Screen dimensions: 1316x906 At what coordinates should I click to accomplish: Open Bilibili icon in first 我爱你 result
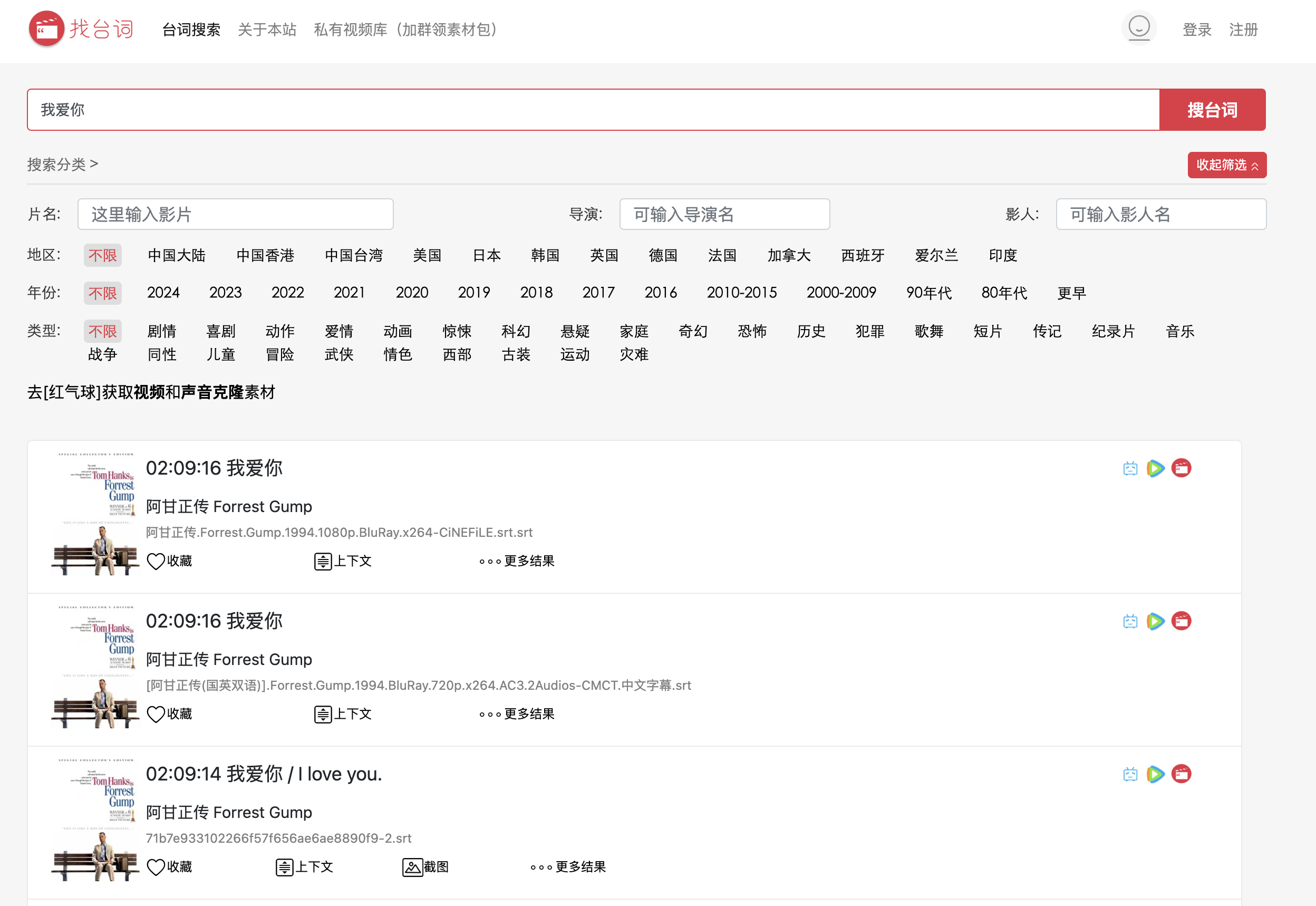1130,468
